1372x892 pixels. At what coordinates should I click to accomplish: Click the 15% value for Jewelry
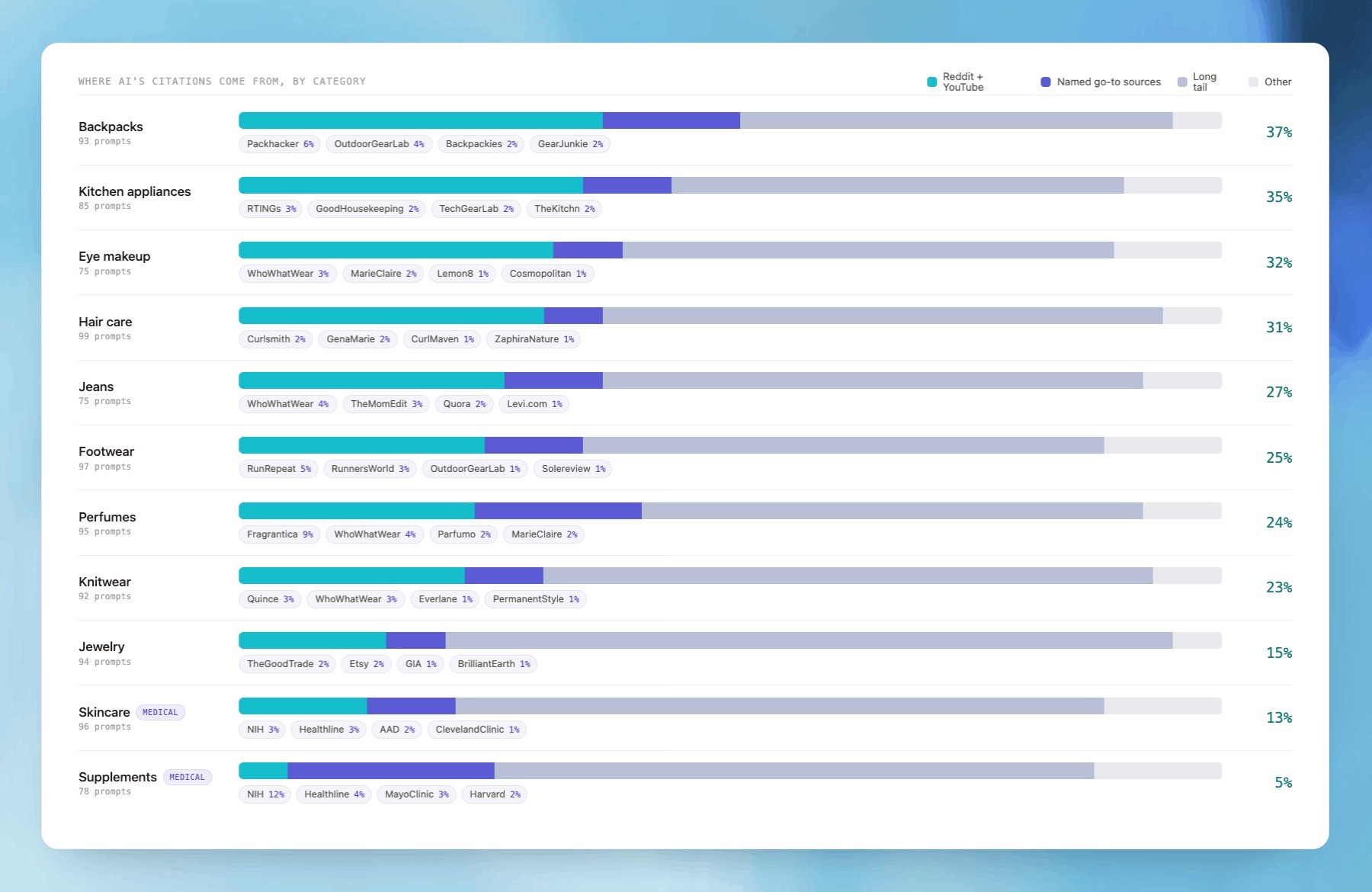[x=1279, y=653]
